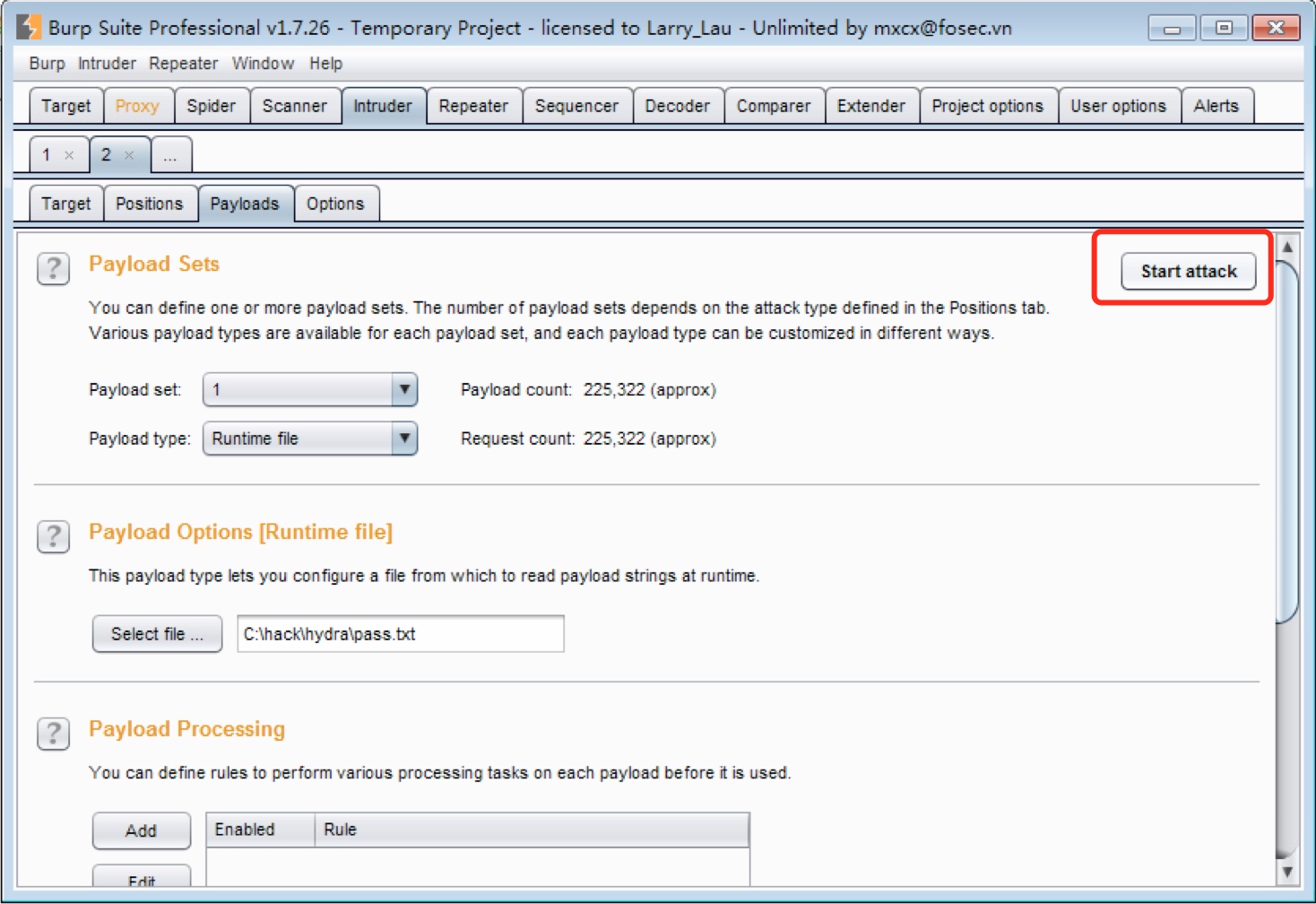Open the Project options tab
Viewport: 1316px width, 904px height.
(x=988, y=106)
